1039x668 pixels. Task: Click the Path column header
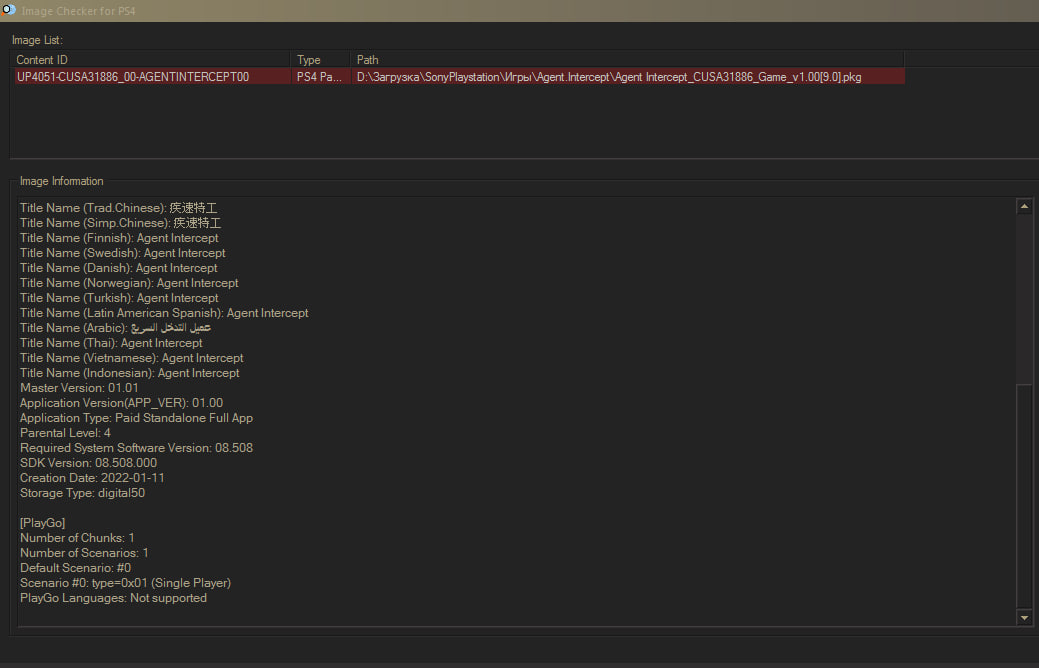[x=627, y=60]
